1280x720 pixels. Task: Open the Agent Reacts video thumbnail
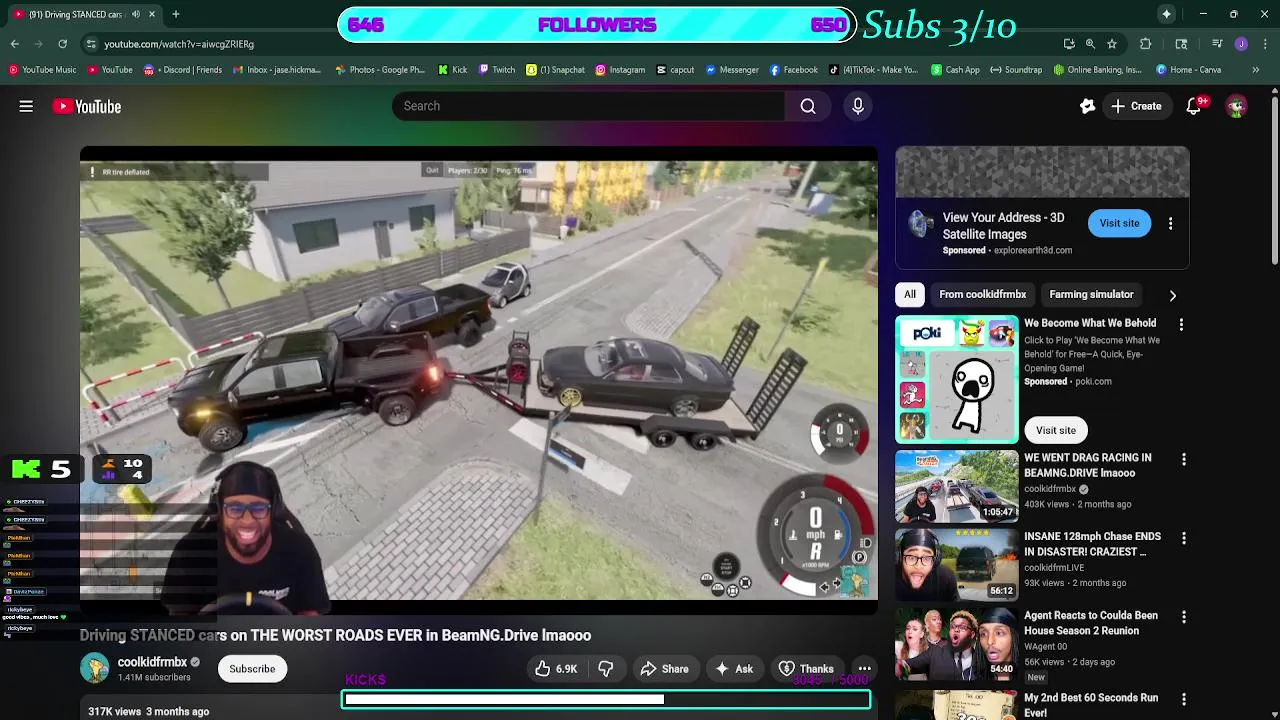pyautogui.click(x=957, y=644)
